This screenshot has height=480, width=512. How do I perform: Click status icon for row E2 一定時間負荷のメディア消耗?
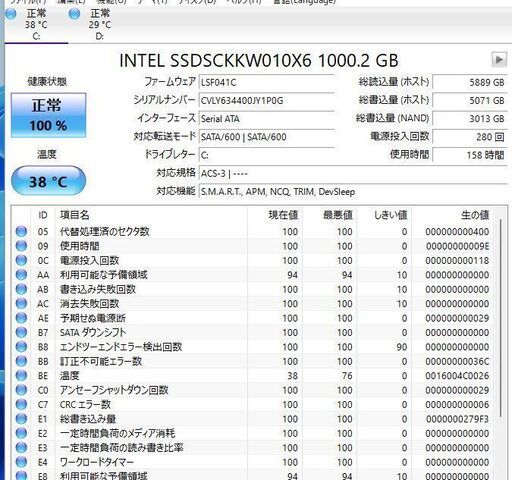click(21, 433)
